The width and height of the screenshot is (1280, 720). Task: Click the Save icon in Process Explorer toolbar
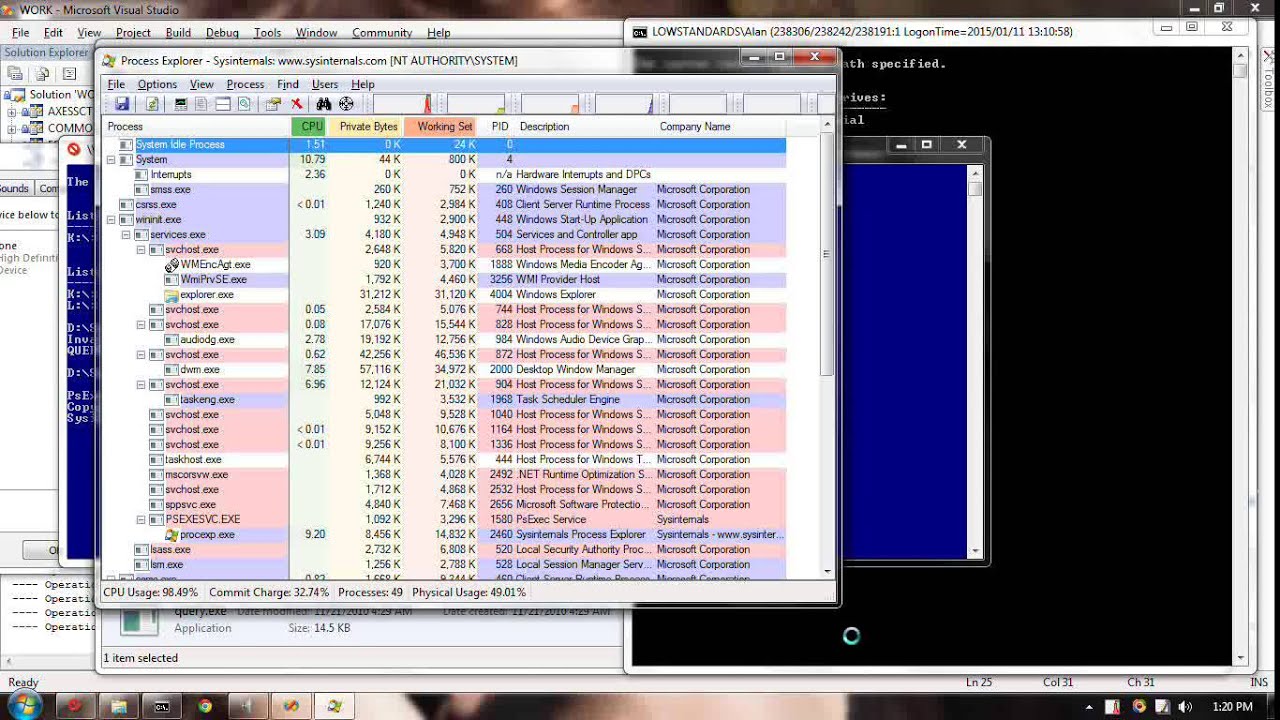tap(122, 104)
